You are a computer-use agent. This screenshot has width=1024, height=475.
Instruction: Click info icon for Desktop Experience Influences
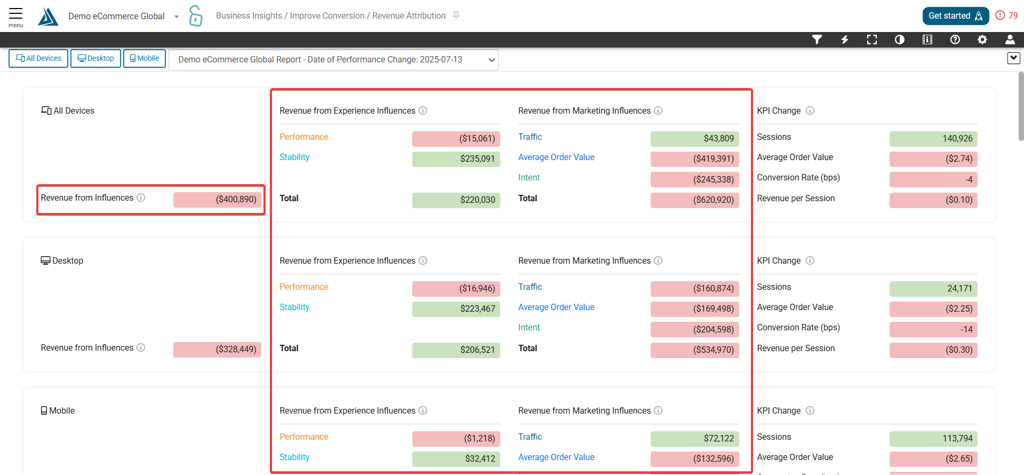click(x=423, y=261)
